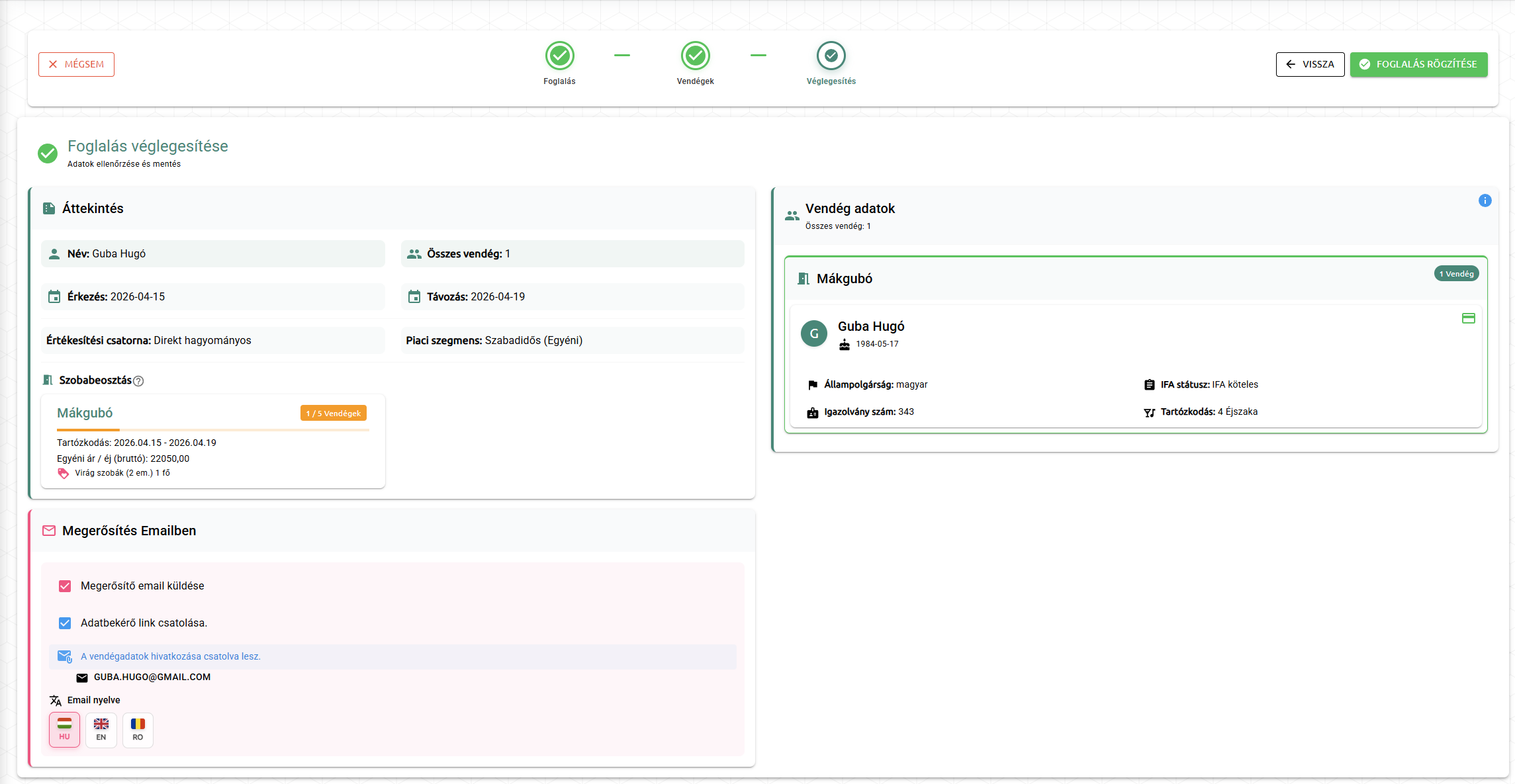Image resolution: width=1515 pixels, height=784 pixels.
Task: Click the translate icon next to Email nyelve
Action: pos(56,701)
